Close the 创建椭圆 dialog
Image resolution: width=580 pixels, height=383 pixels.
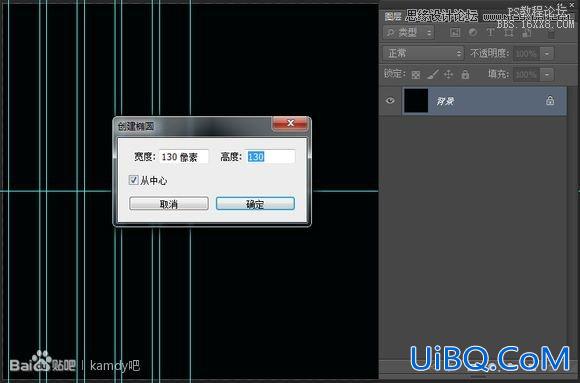tap(290, 123)
